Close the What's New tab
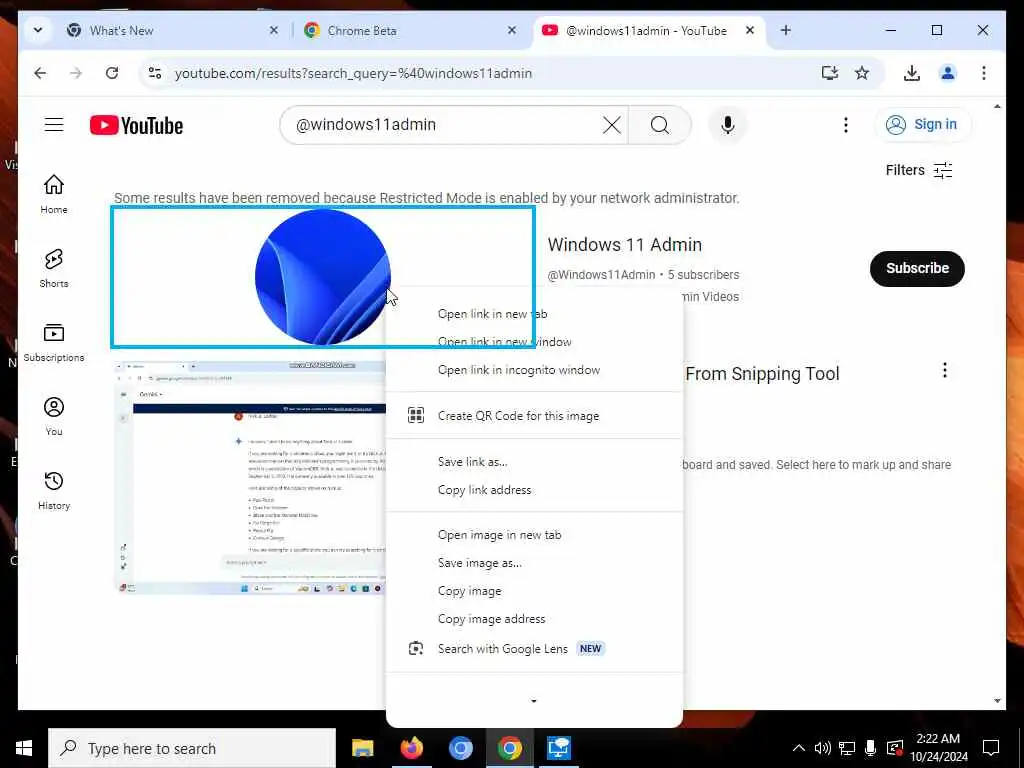1024x768 pixels. tap(274, 30)
